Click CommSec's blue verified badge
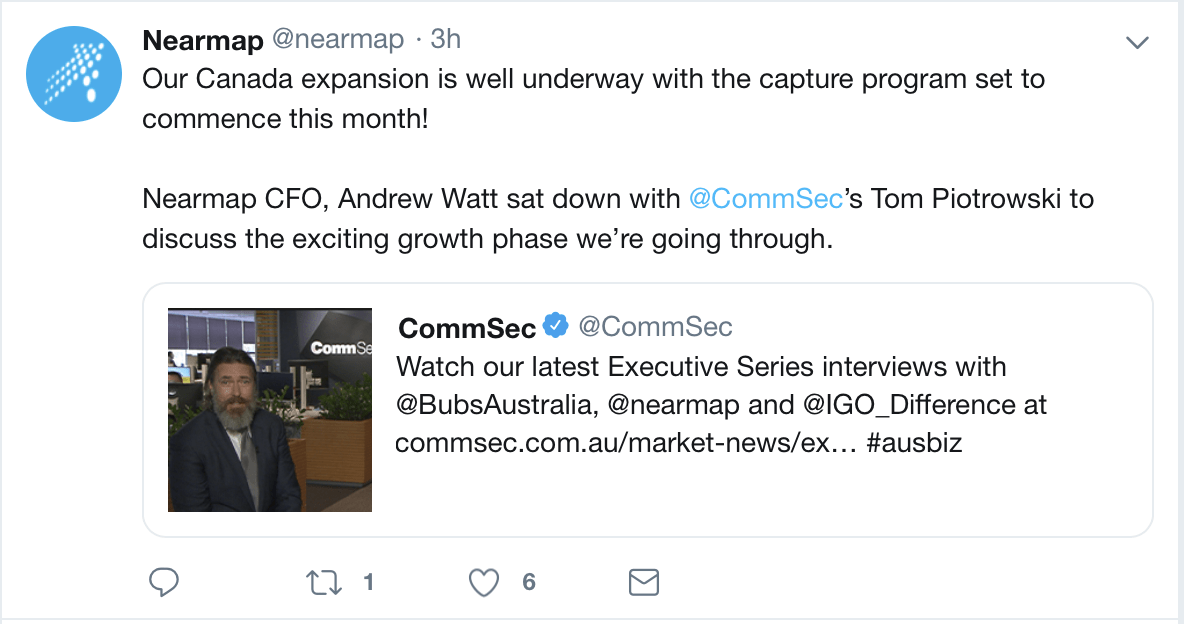 coord(556,326)
